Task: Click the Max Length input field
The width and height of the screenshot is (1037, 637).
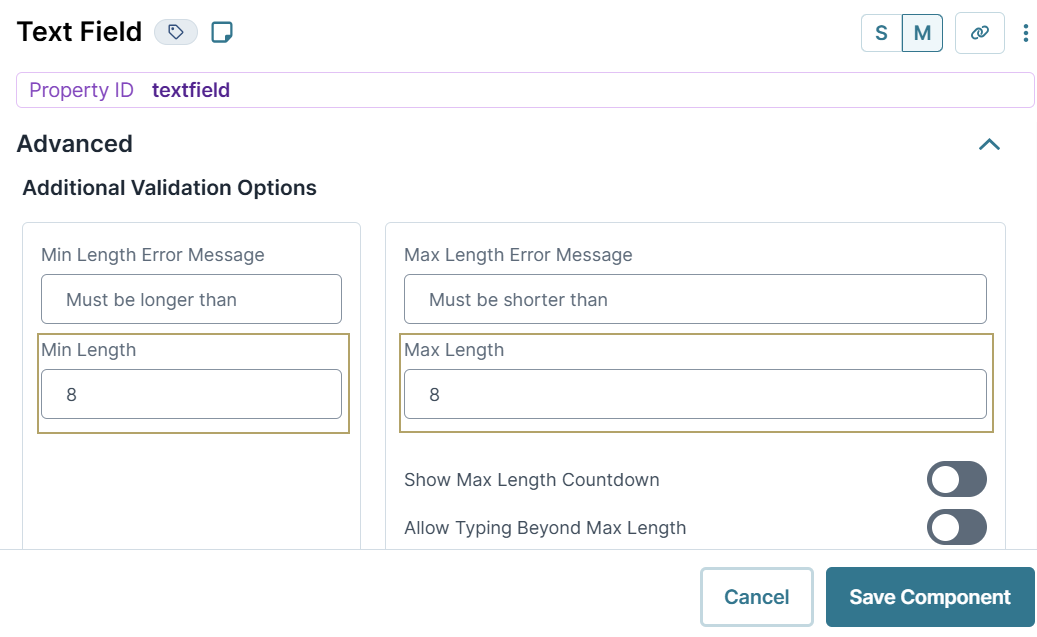Action: 695,394
